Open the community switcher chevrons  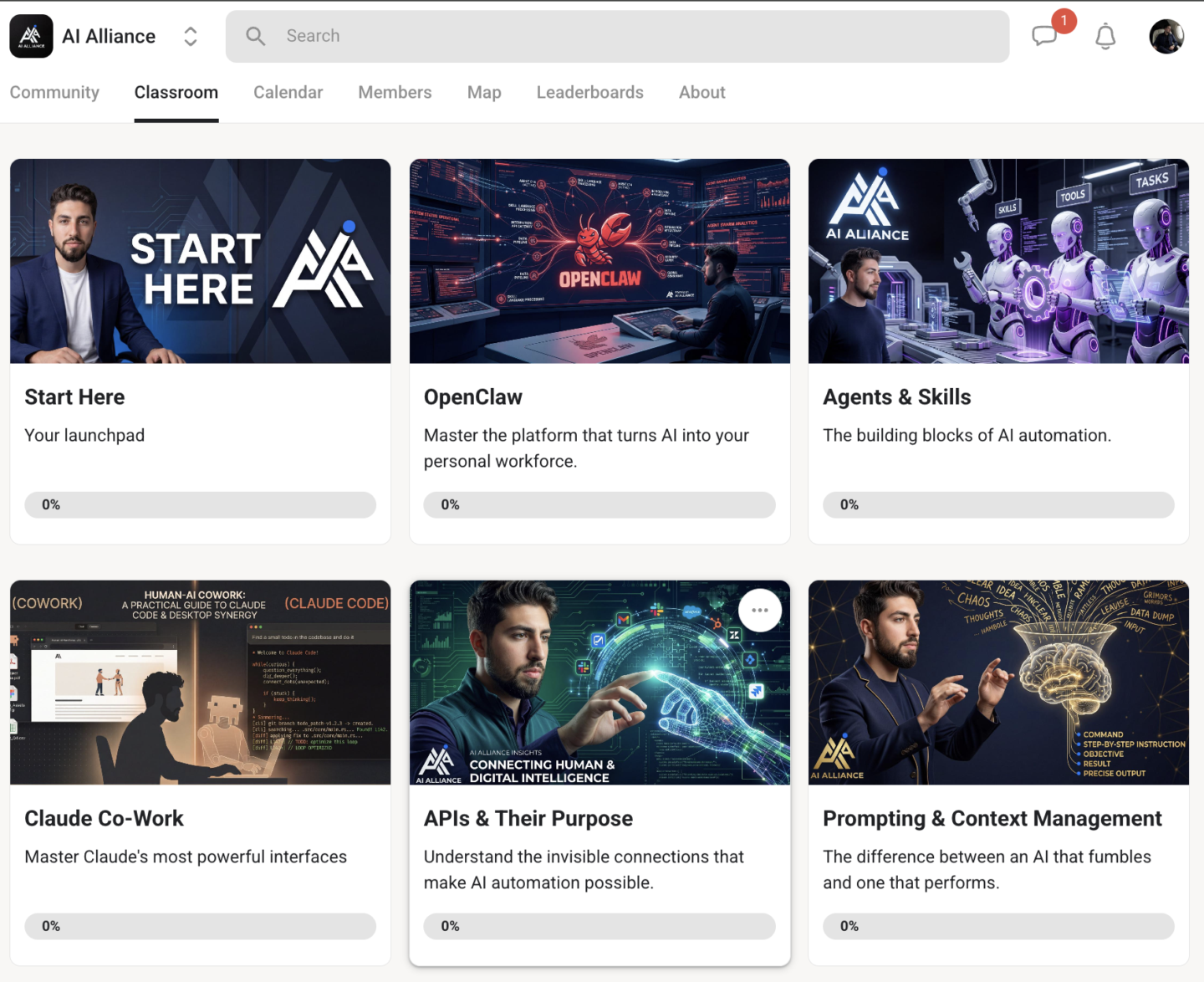click(191, 36)
